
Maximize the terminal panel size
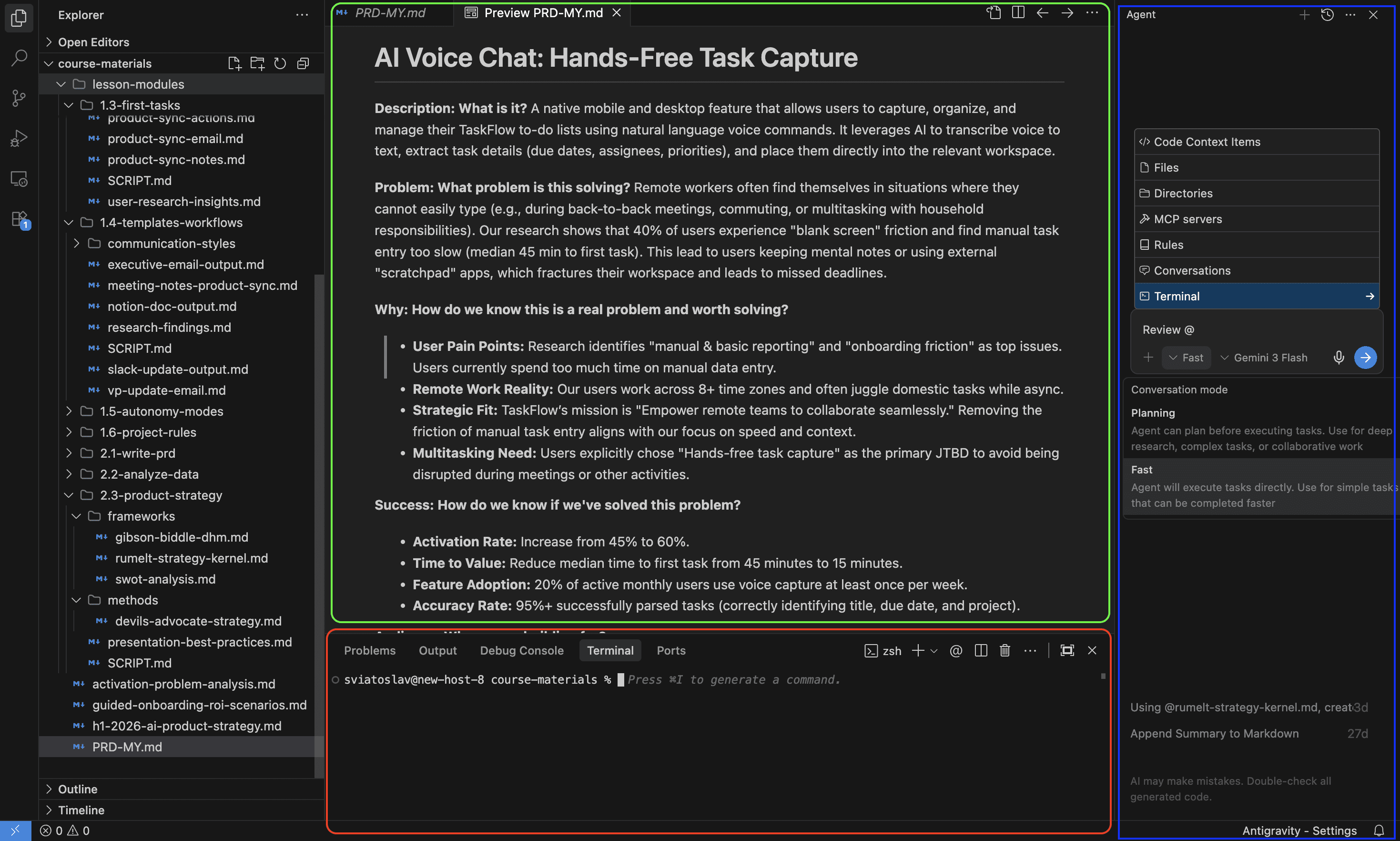click(x=1067, y=651)
